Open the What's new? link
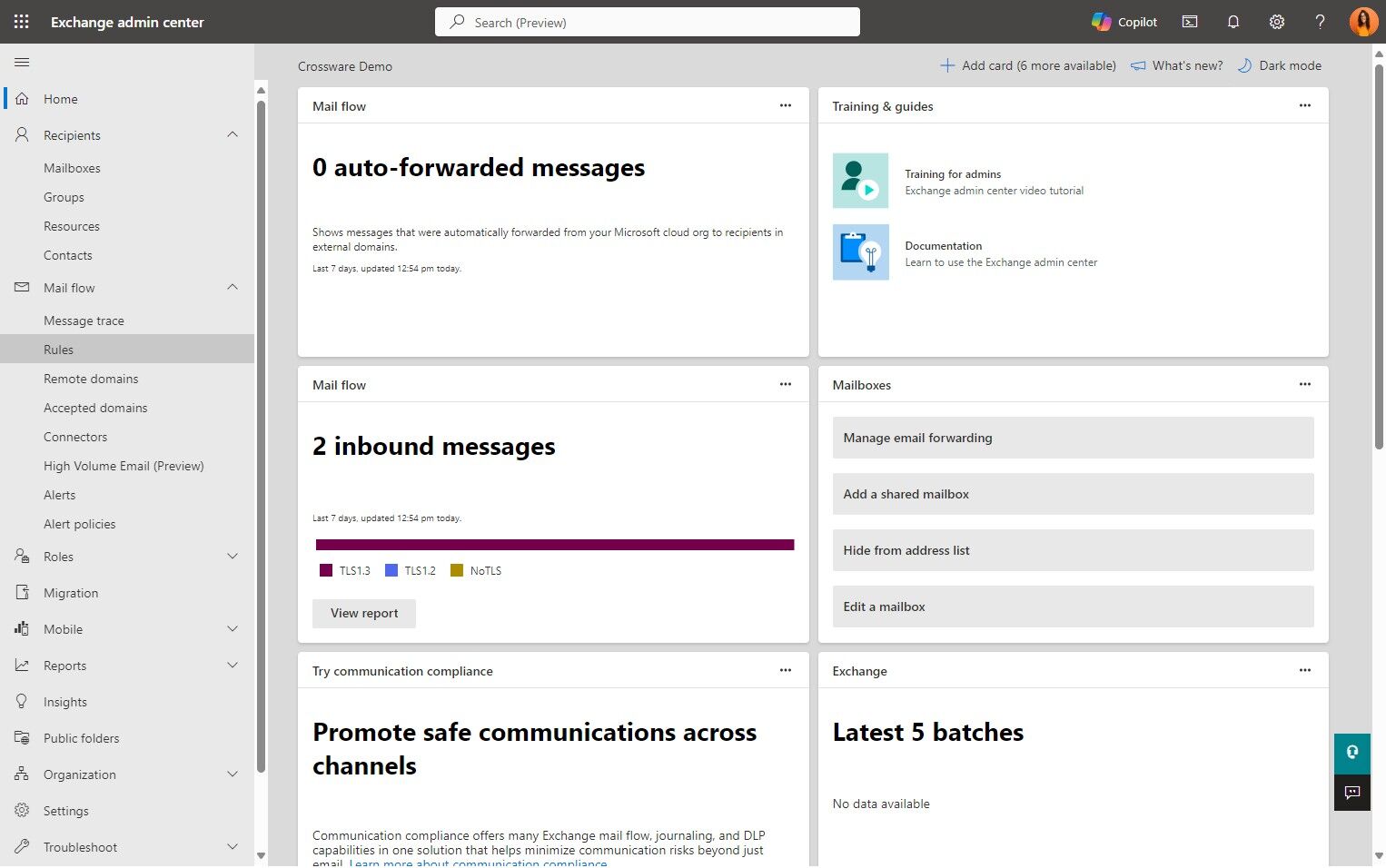Image resolution: width=1386 pixels, height=868 pixels. 1176,65
